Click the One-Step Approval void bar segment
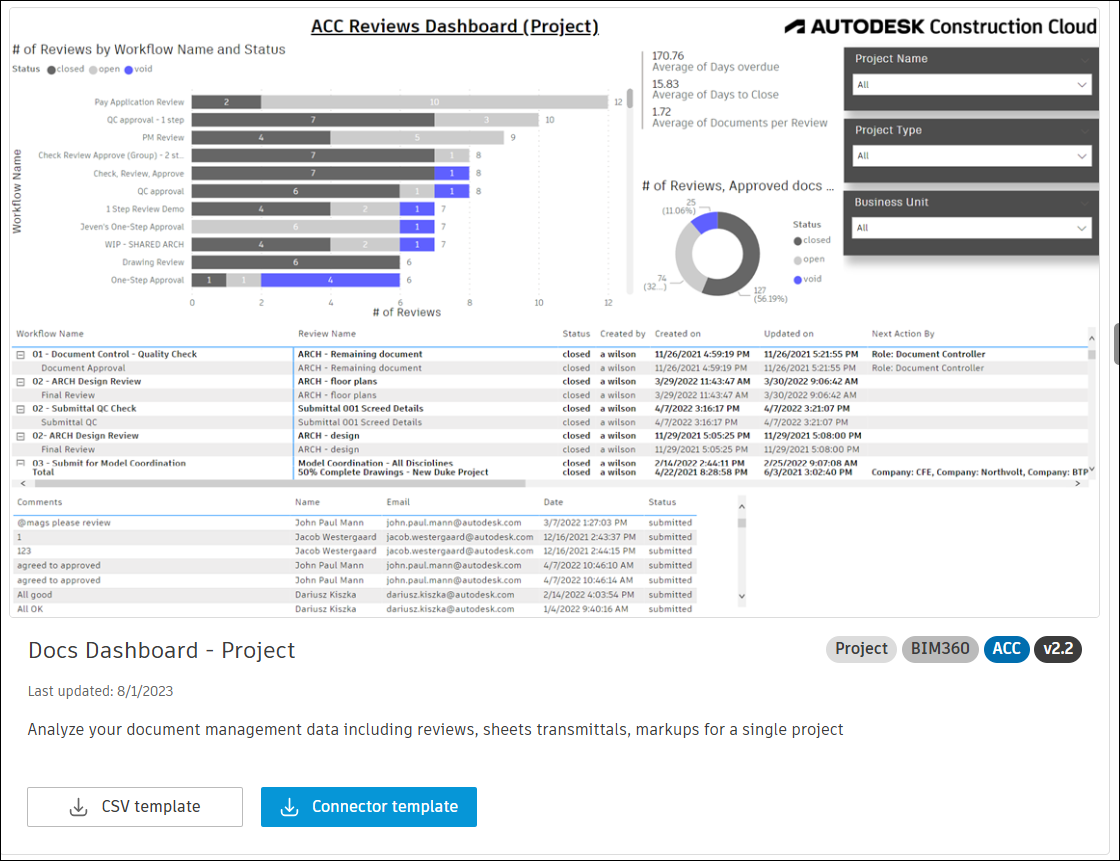Image resolution: width=1120 pixels, height=861 pixels. [330, 280]
